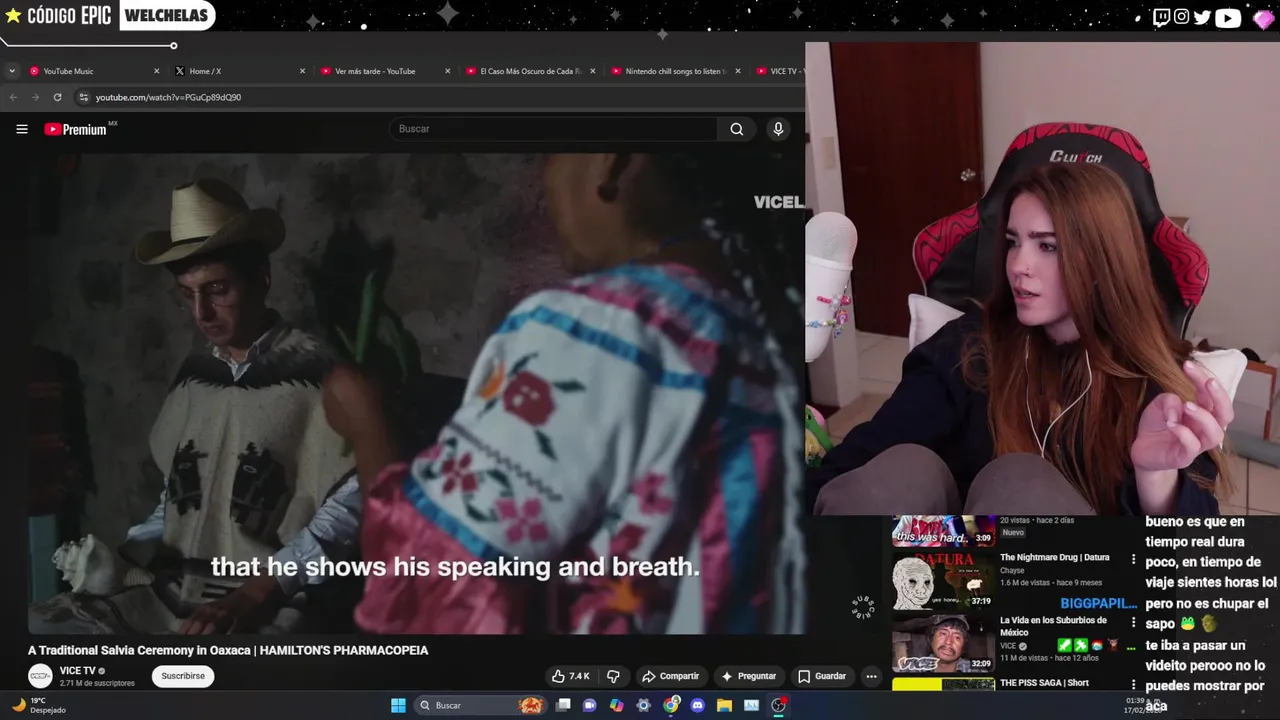Open the Photos app on the taskbar

click(x=751, y=705)
